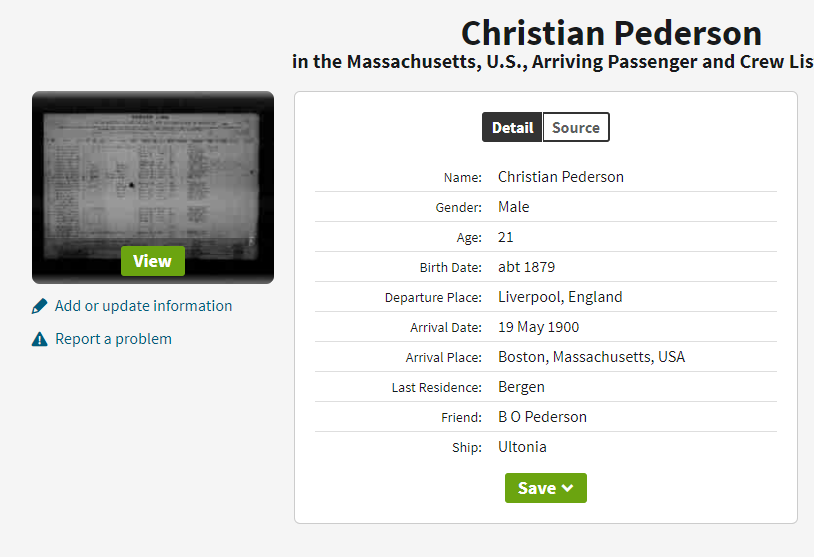Click the ship name Ultonia
Screen dimensions: 814x557
click(523, 447)
